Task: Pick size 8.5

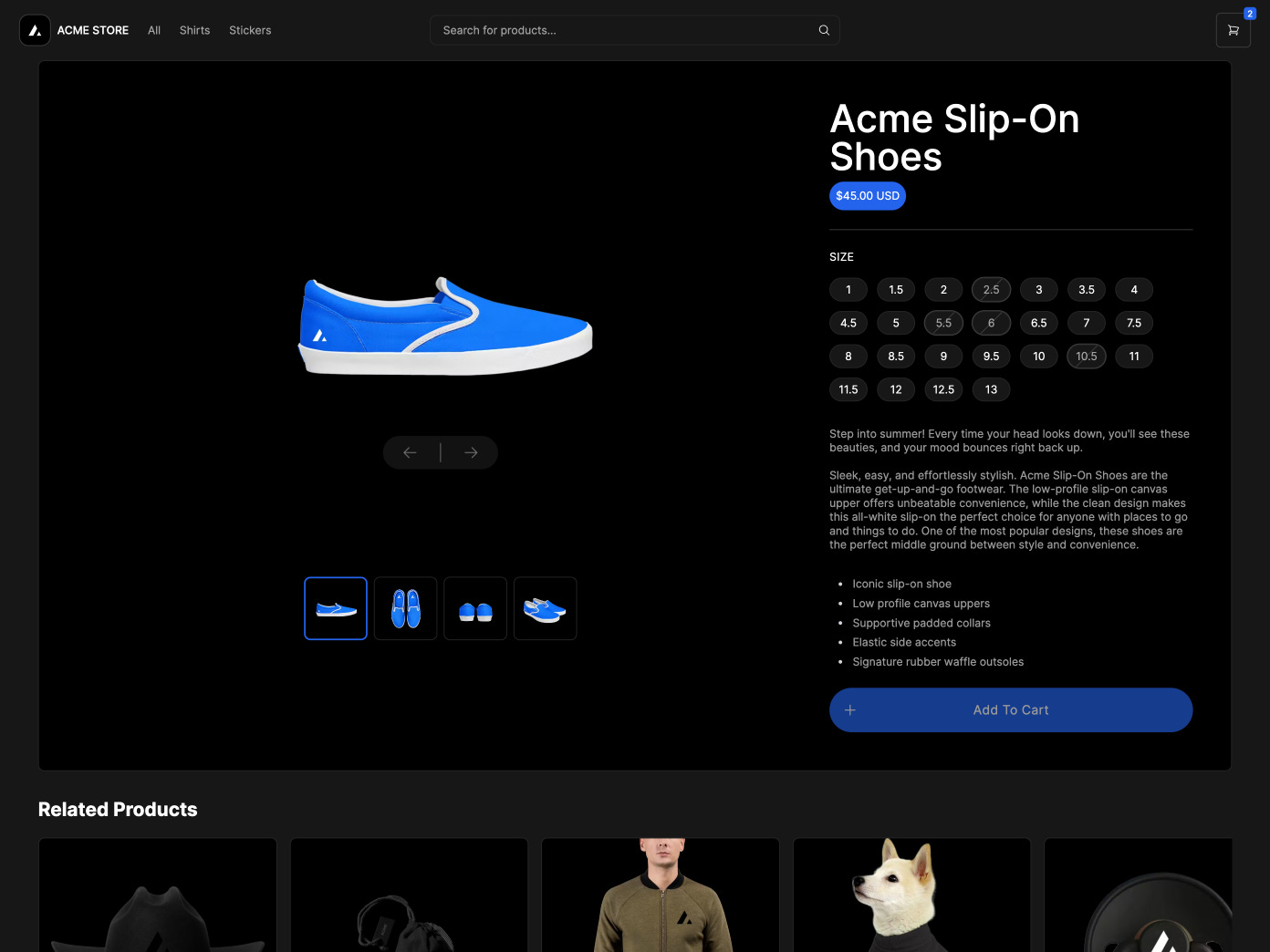Action: [896, 357]
